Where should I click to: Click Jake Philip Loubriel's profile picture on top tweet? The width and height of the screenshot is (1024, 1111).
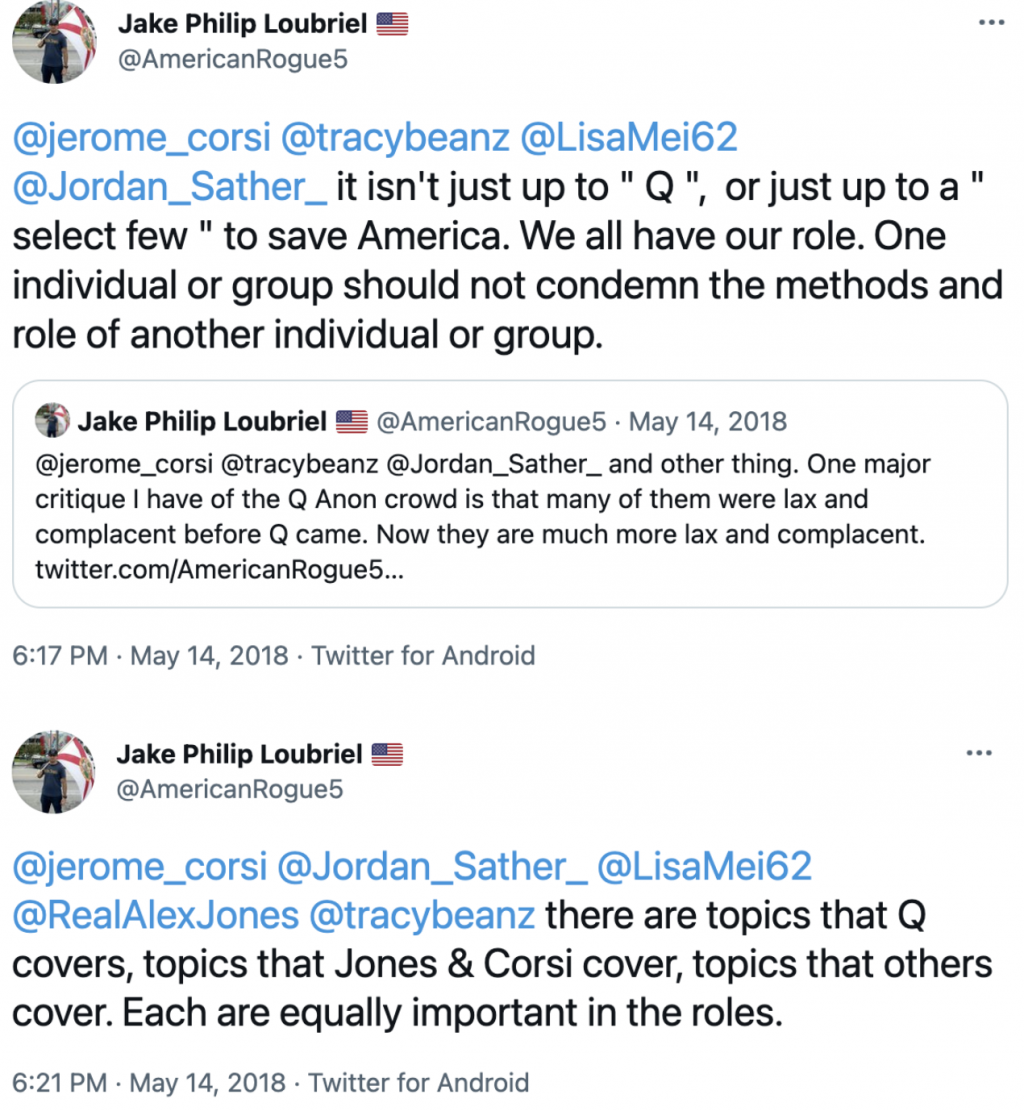click(x=54, y=43)
